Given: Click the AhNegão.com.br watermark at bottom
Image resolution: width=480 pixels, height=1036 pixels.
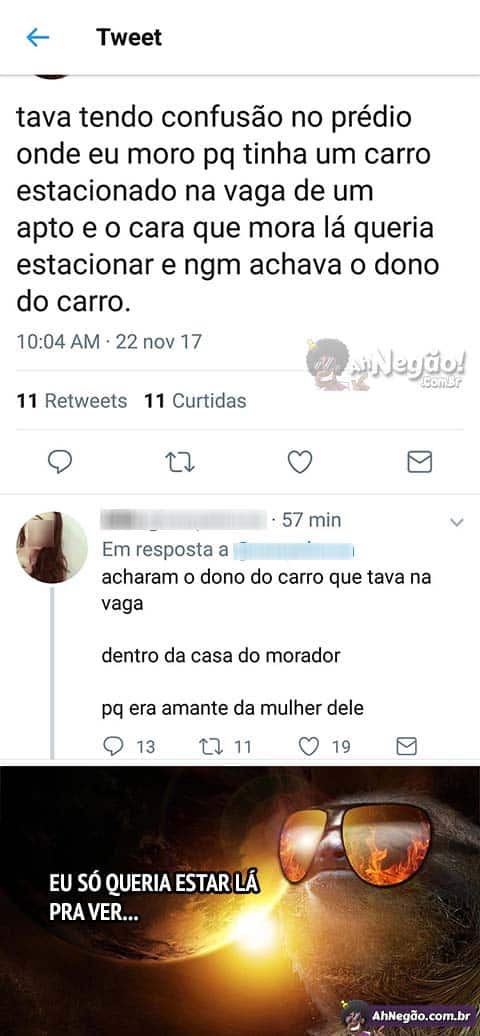Looking at the screenshot, I should pyautogui.click(x=409, y=1014).
